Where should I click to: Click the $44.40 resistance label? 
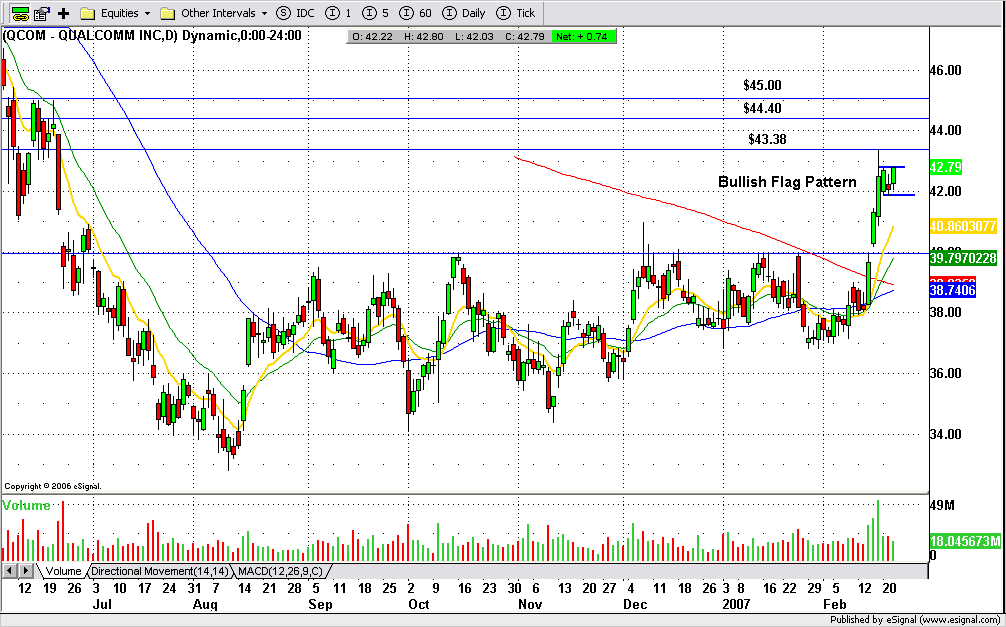pyautogui.click(x=762, y=108)
